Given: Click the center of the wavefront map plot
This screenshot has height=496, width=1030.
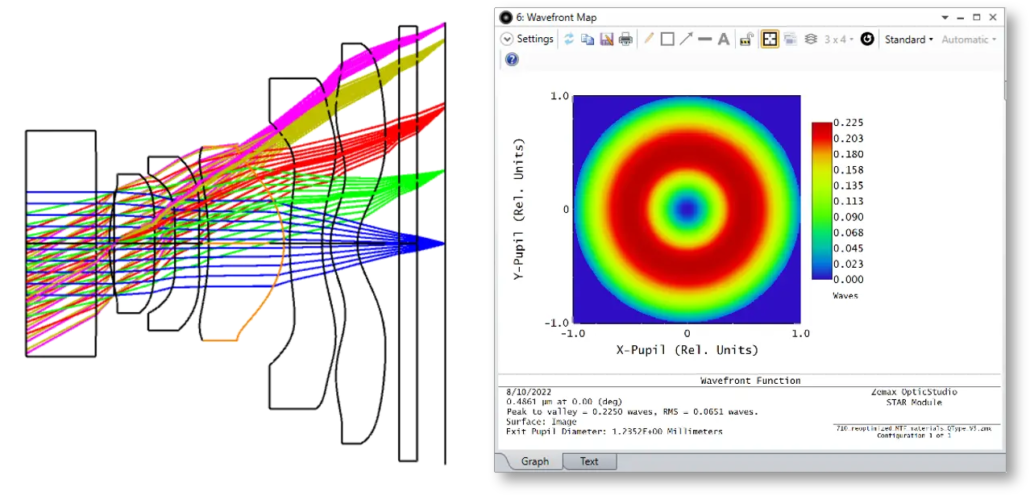Looking at the screenshot, I should pyautogui.click(x=686, y=209).
